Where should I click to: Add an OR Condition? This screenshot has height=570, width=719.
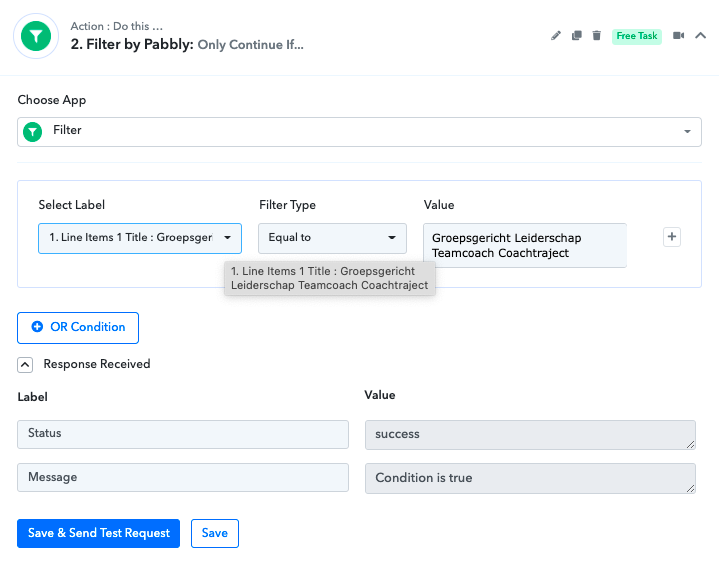pos(78,327)
